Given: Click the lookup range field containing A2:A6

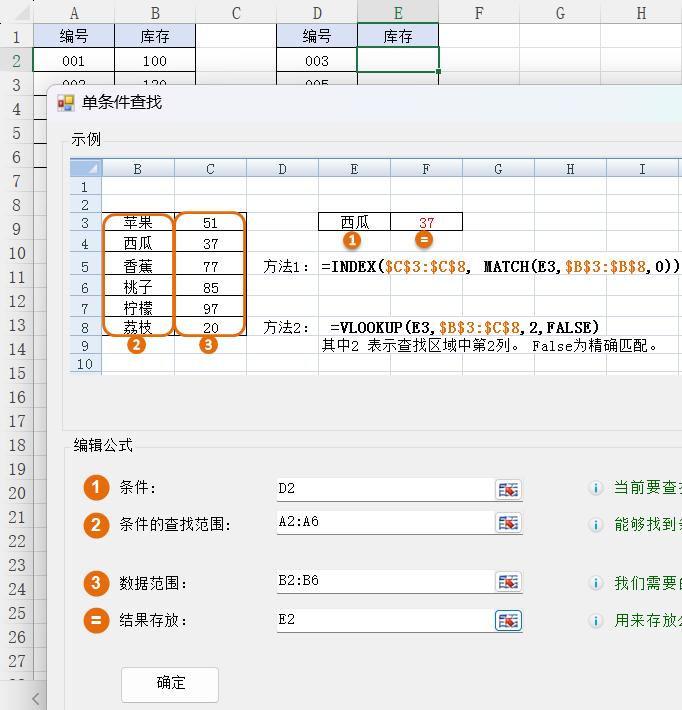Looking at the screenshot, I should [x=385, y=522].
